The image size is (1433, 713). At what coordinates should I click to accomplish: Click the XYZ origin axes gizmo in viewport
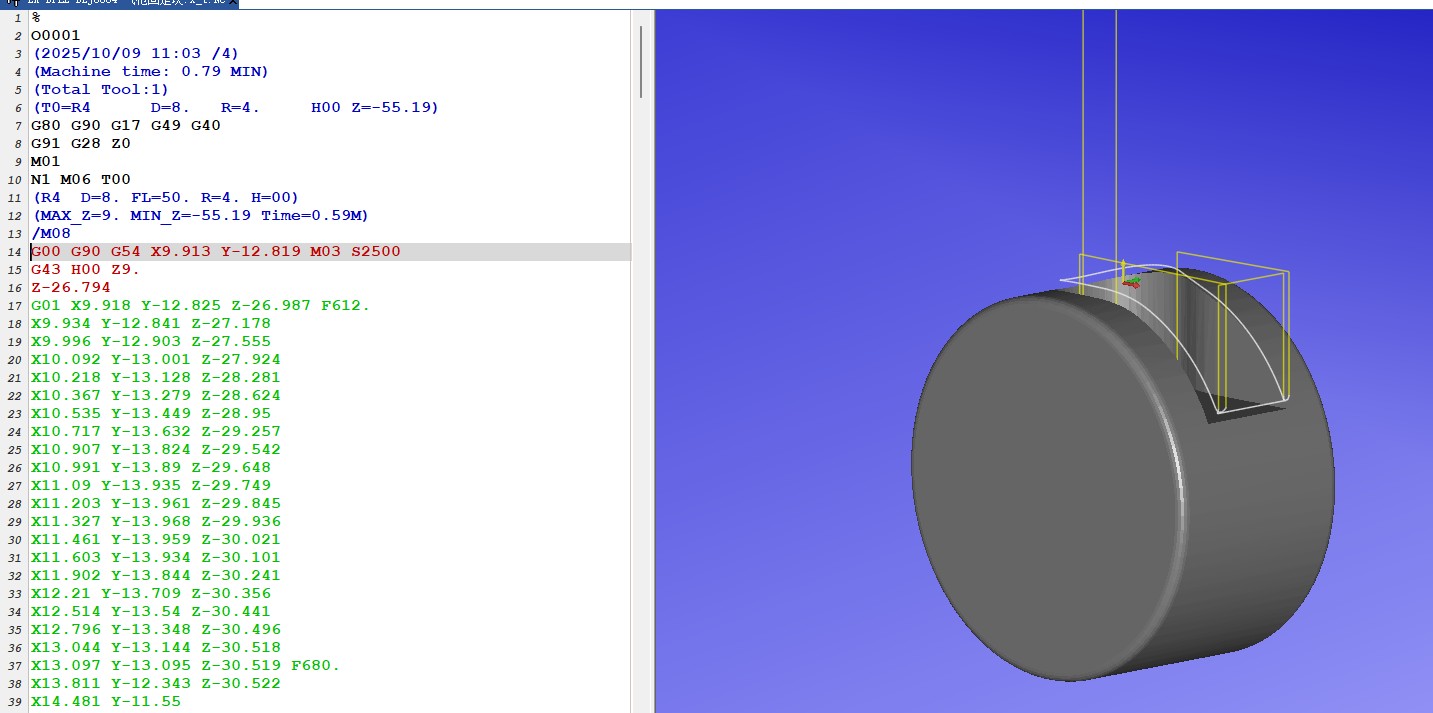click(x=1129, y=281)
